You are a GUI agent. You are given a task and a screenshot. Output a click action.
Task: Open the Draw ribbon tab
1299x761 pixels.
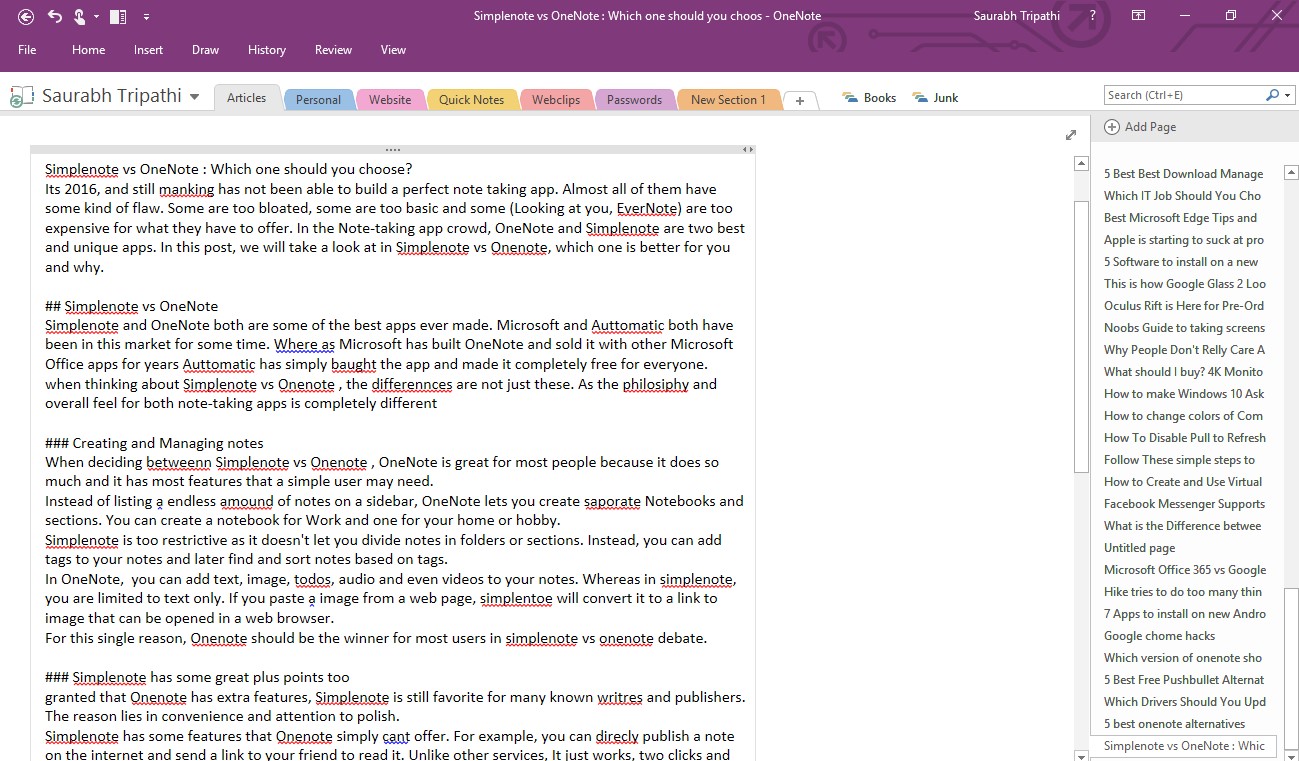coord(205,50)
